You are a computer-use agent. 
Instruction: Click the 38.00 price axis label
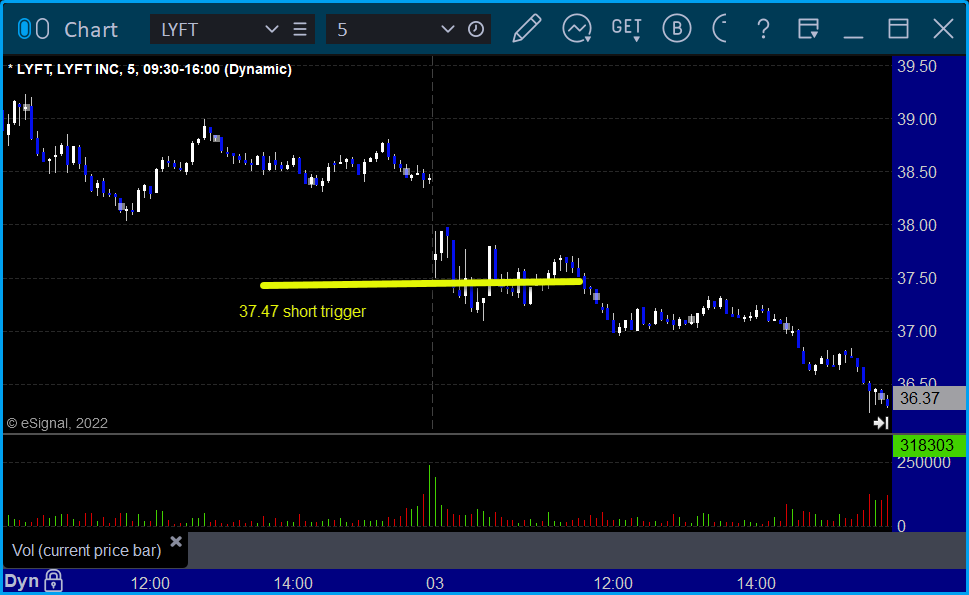(x=917, y=226)
